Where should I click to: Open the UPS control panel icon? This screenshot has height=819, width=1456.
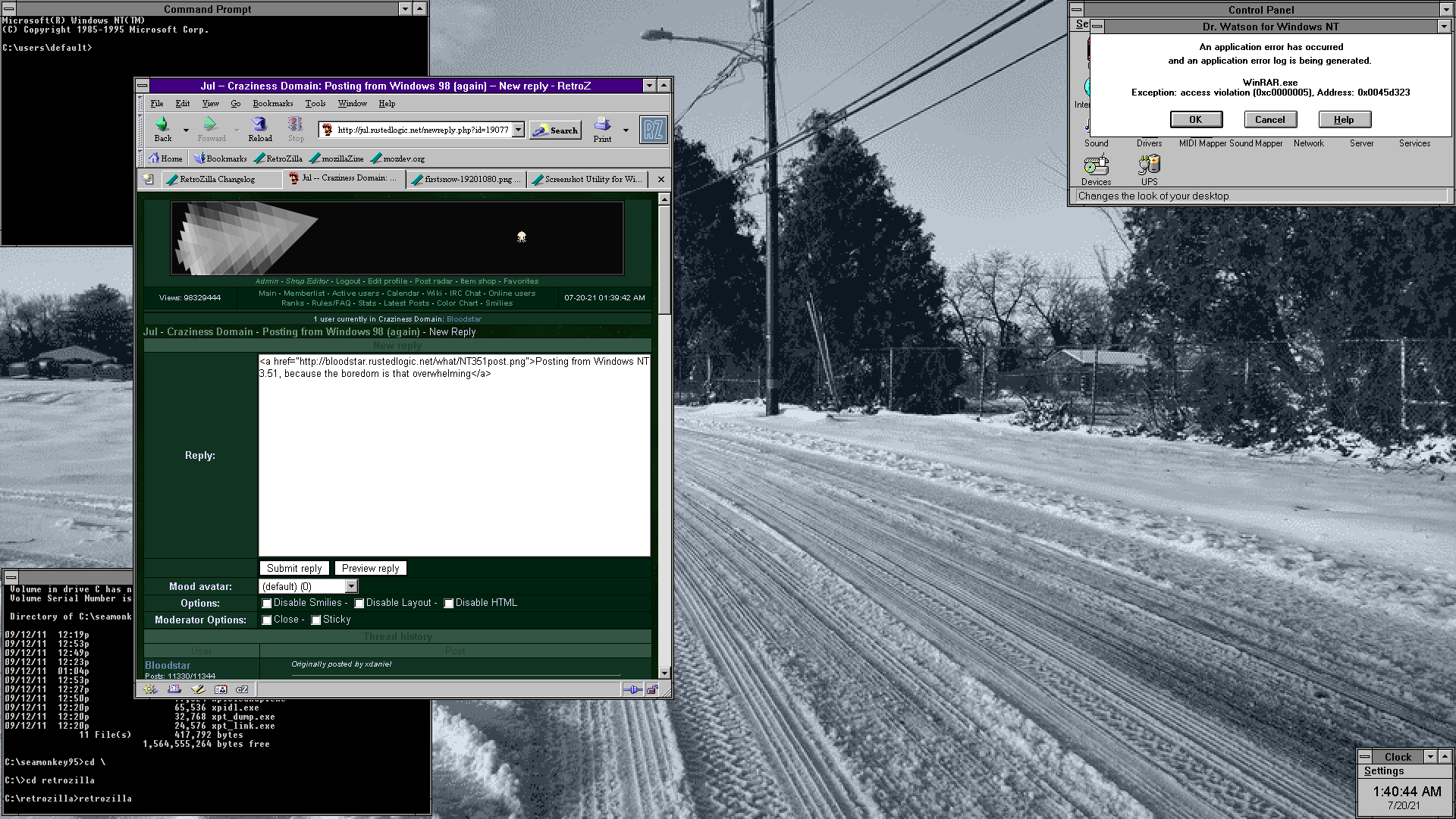click(1149, 165)
